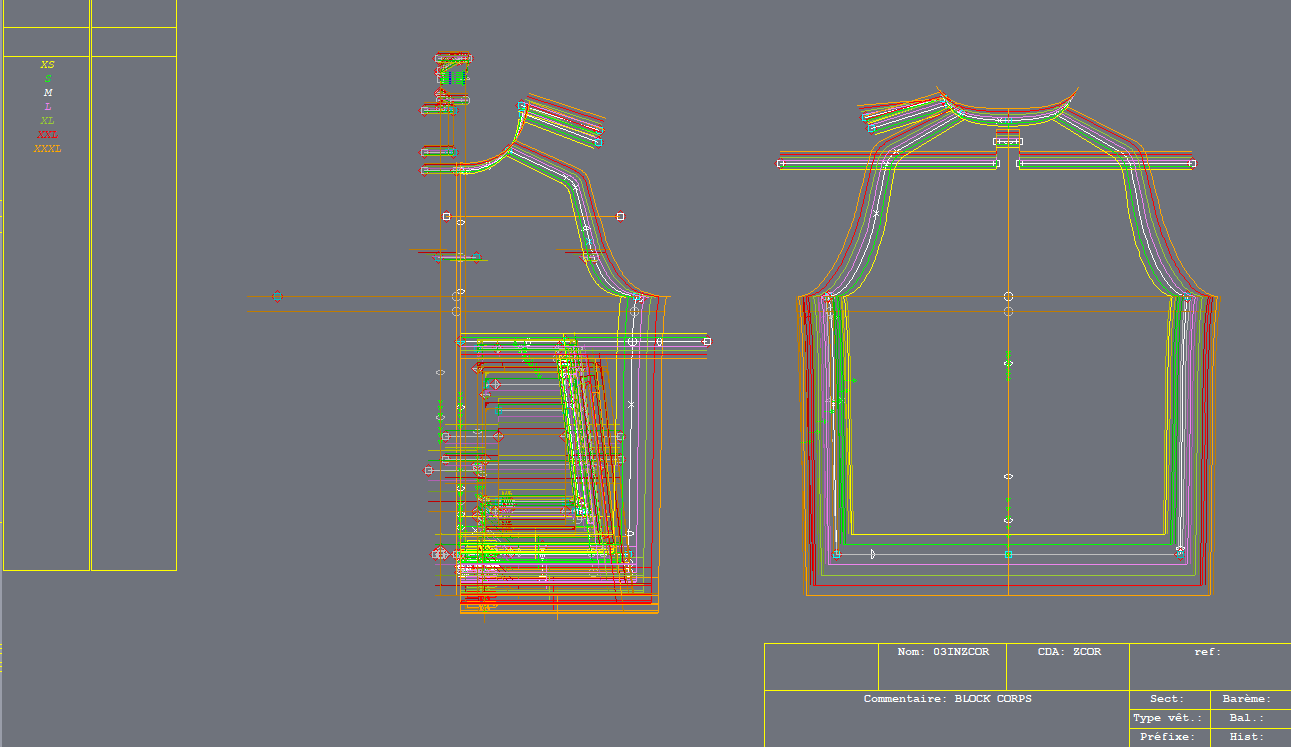This screenshot has width=1291, height=747.
Task: Click the Bal.: field
Action: (x=1248, y=718)
